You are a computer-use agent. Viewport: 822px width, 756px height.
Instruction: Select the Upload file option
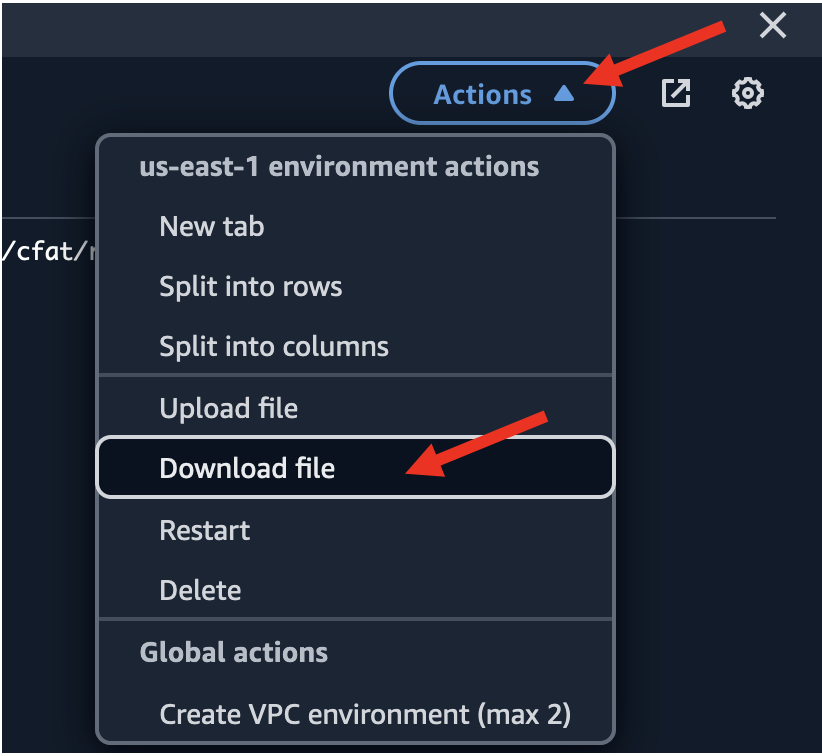[229, 408]
